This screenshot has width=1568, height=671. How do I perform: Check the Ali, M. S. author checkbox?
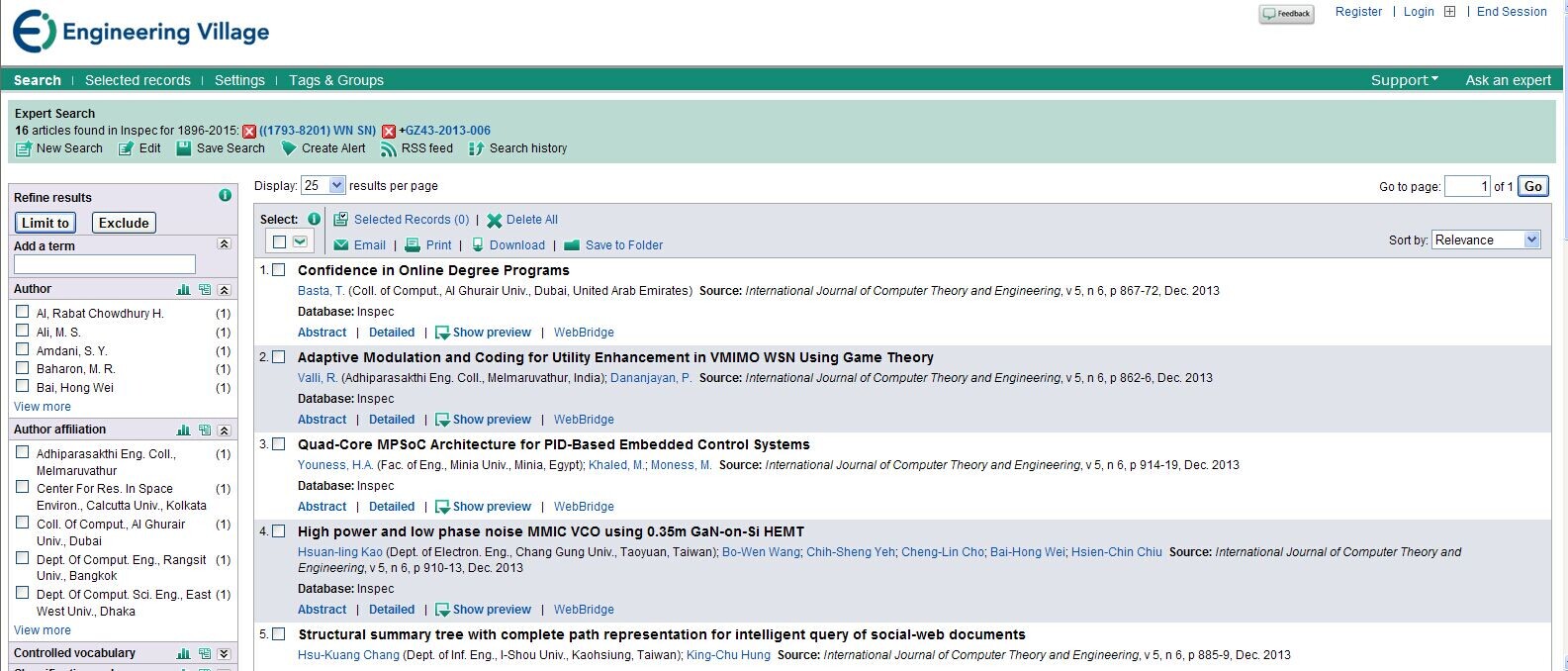22,331
